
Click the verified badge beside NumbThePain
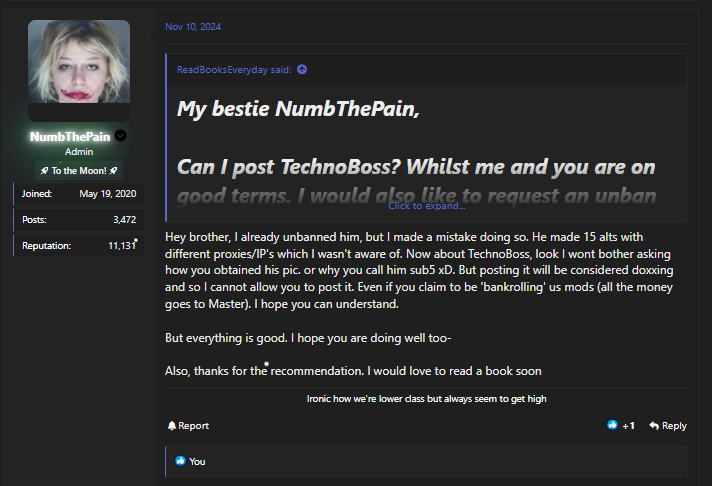coord(121,136)
